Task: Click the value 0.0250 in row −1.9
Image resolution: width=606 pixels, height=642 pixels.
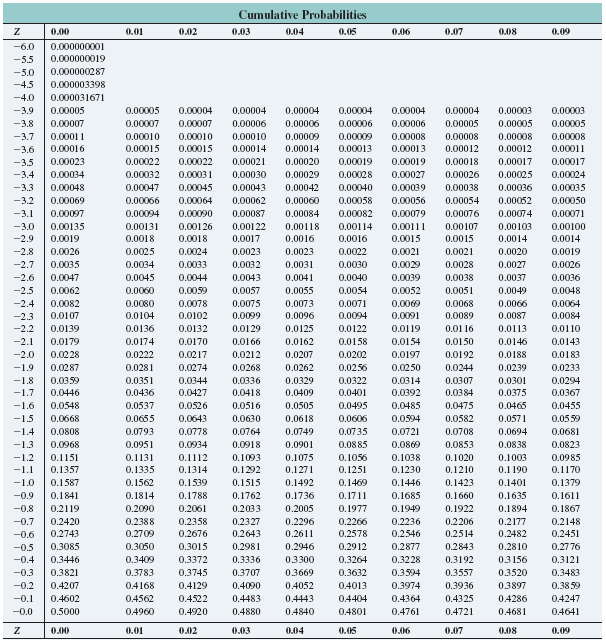Action: pyautogui.click(x=406, y=368)
